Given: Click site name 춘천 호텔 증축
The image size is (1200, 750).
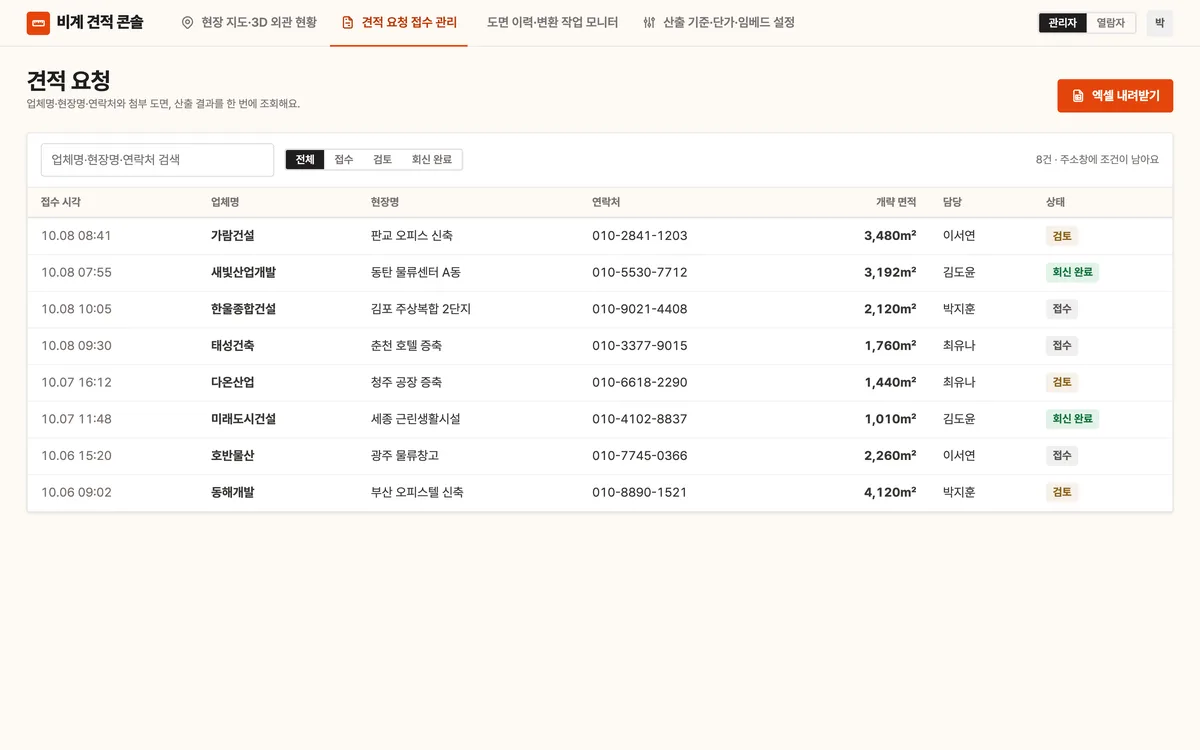Looking at the screenshot, I should [406, 346].
